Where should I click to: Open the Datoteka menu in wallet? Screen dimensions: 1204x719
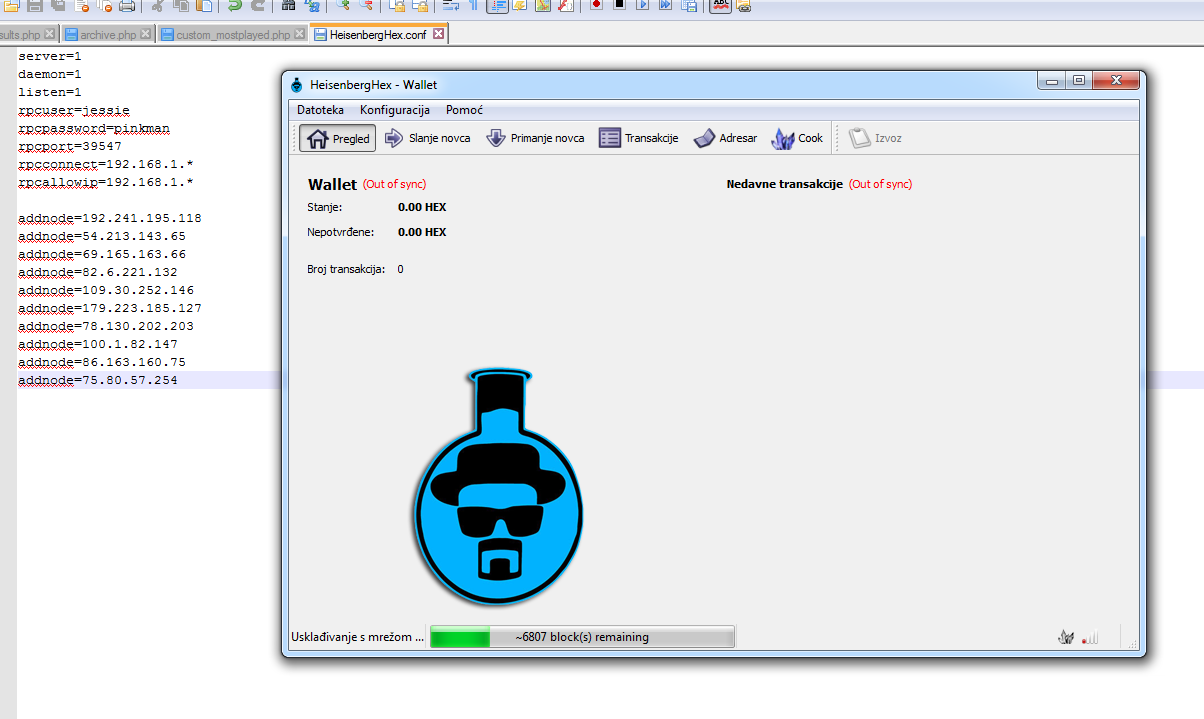pos(320,110)
